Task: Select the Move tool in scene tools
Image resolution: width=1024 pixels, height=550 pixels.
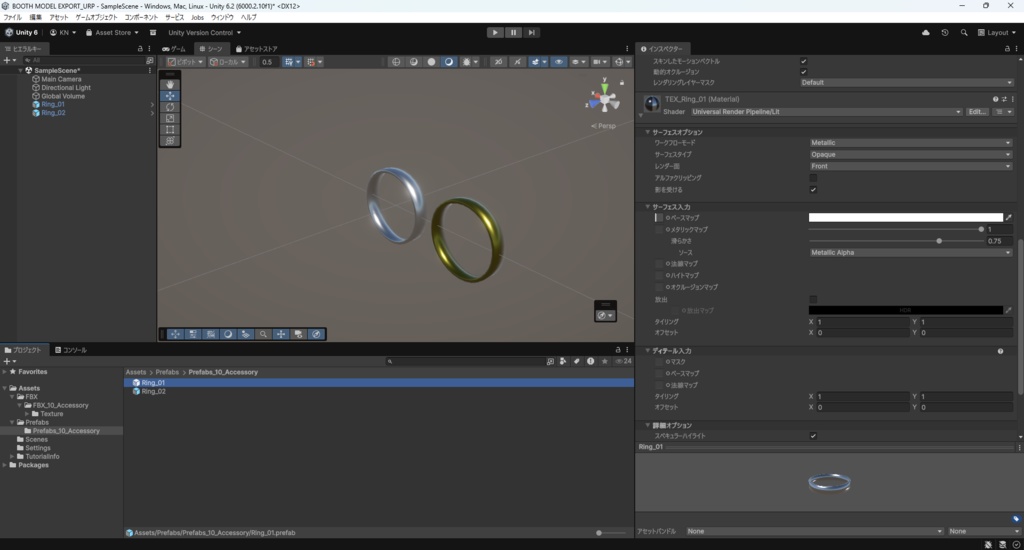Action: pos(170,95)
